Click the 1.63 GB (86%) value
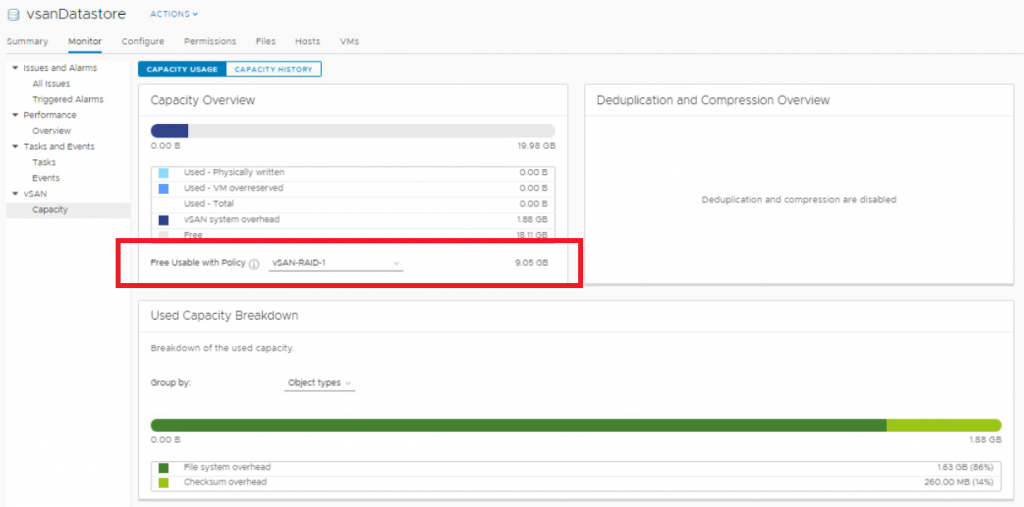Image resolution: width=1024 pixels, height=507 pixels. click(x=965, y=467)
